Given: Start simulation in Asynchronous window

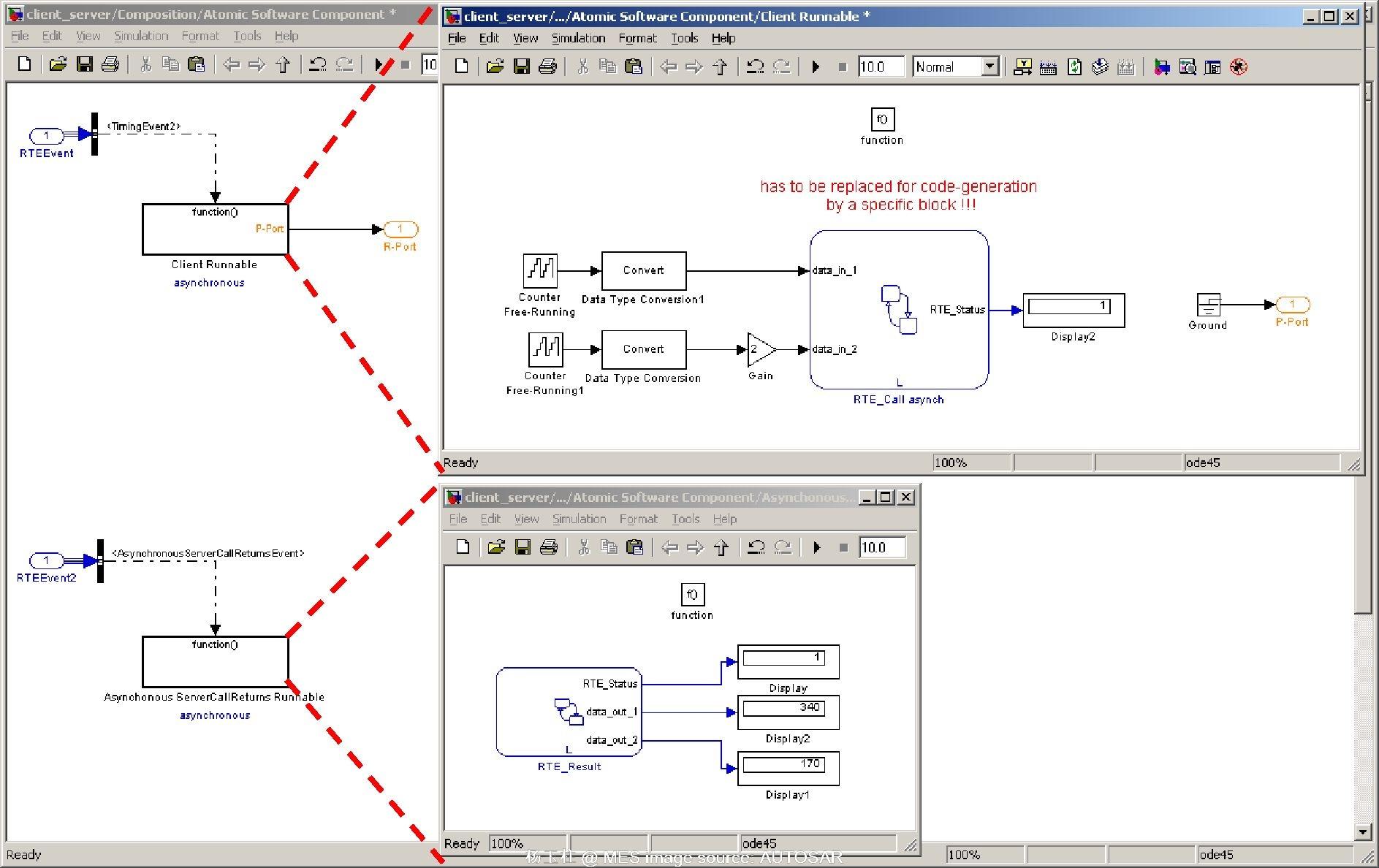Looking at the screenshot, I should click(x=817, y=547).
